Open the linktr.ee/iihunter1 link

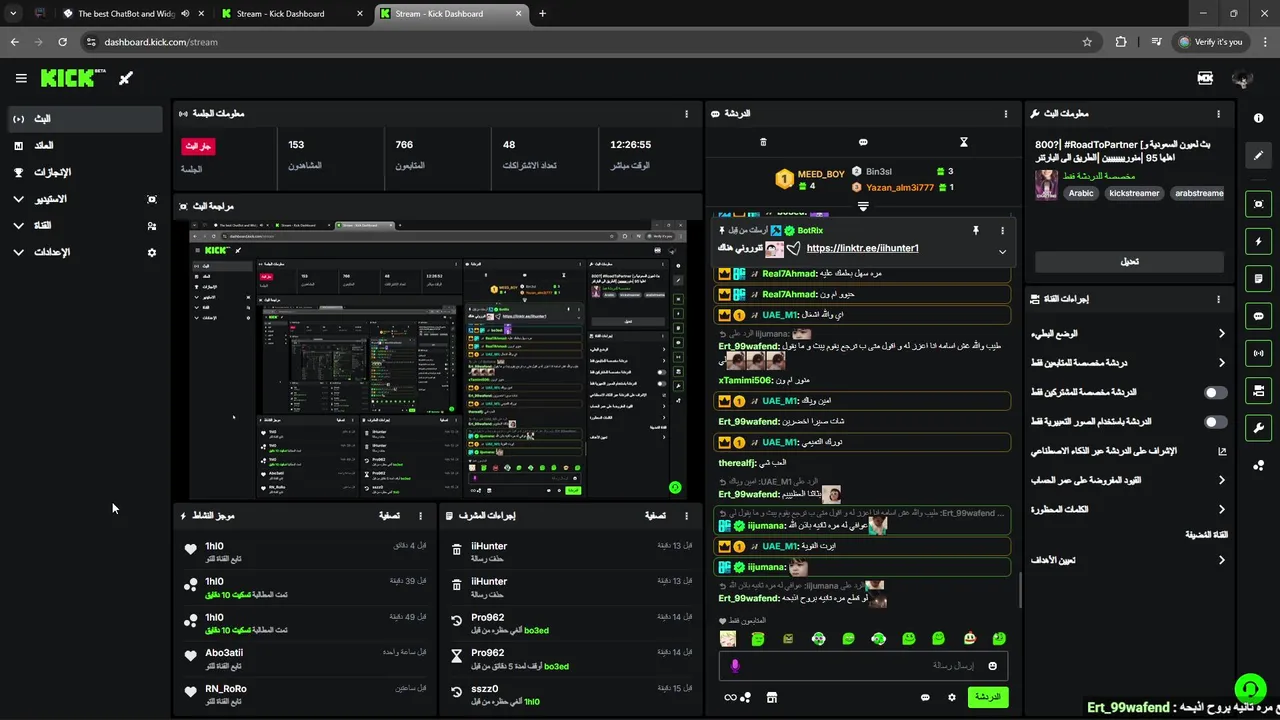(x=862, y=248)
